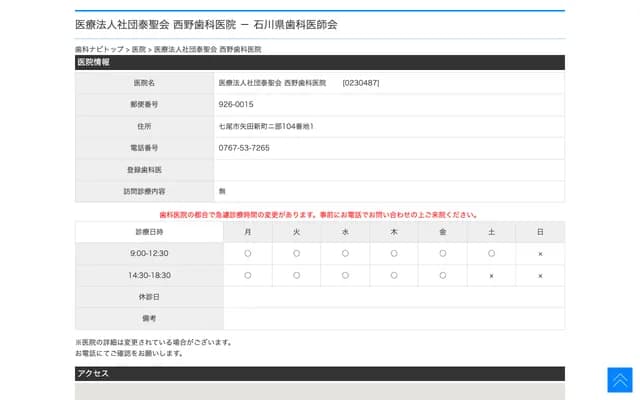Click the postal code 926-0015
Viewport: 640px width, 400px height.
pyautogui.click(x=236, y=104)
